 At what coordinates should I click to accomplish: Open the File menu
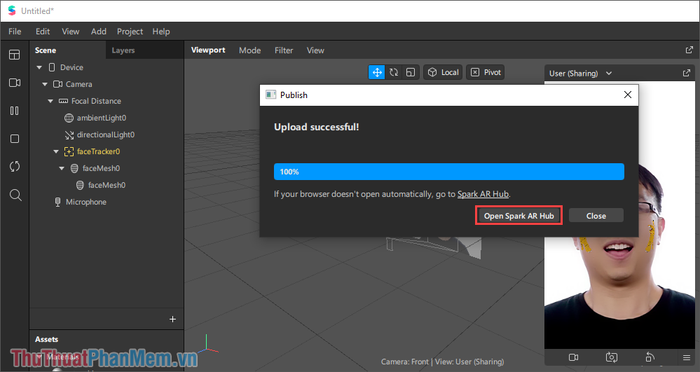15,31
